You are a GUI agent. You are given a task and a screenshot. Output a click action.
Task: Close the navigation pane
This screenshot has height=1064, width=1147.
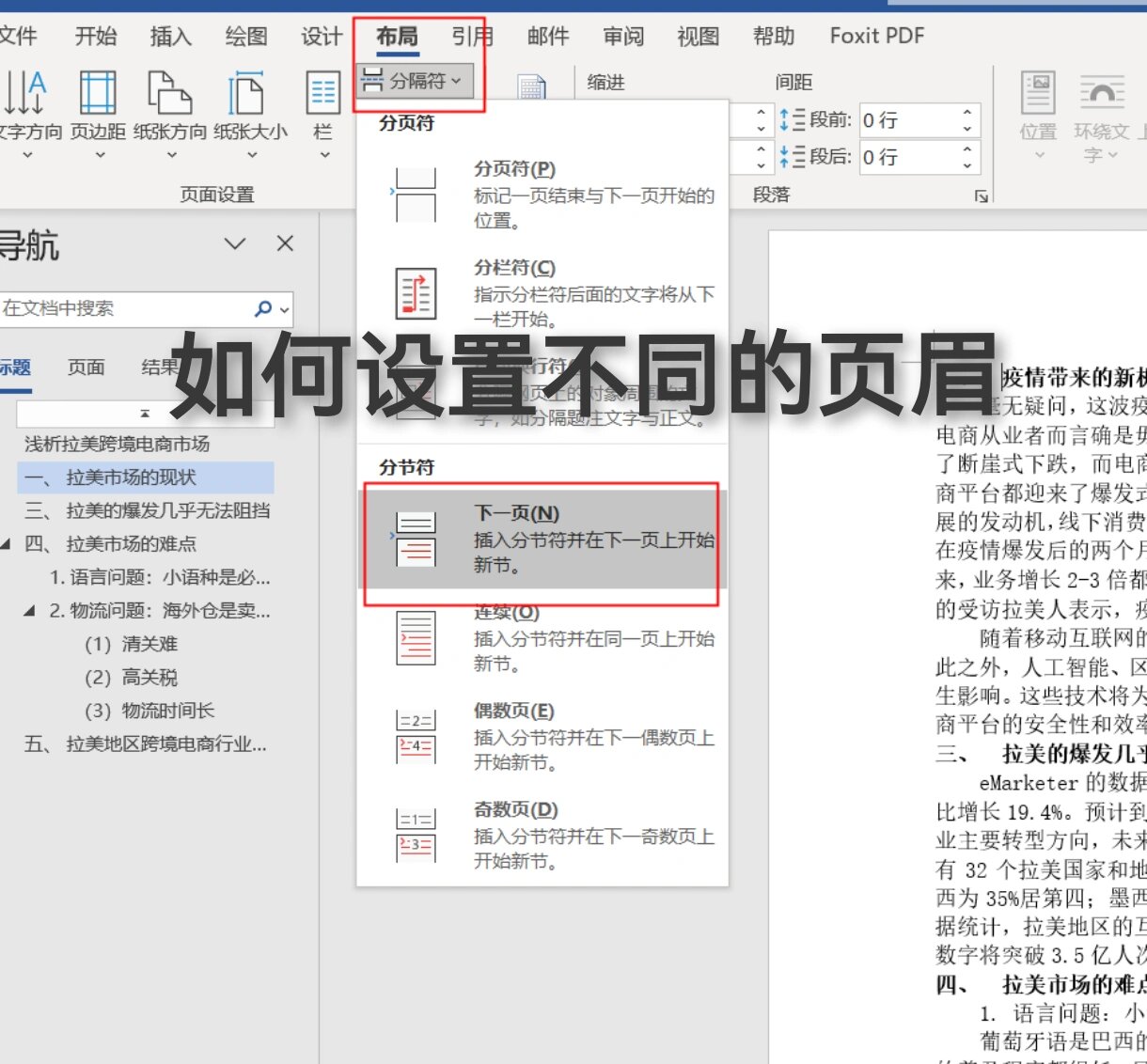tap(285, 244)
